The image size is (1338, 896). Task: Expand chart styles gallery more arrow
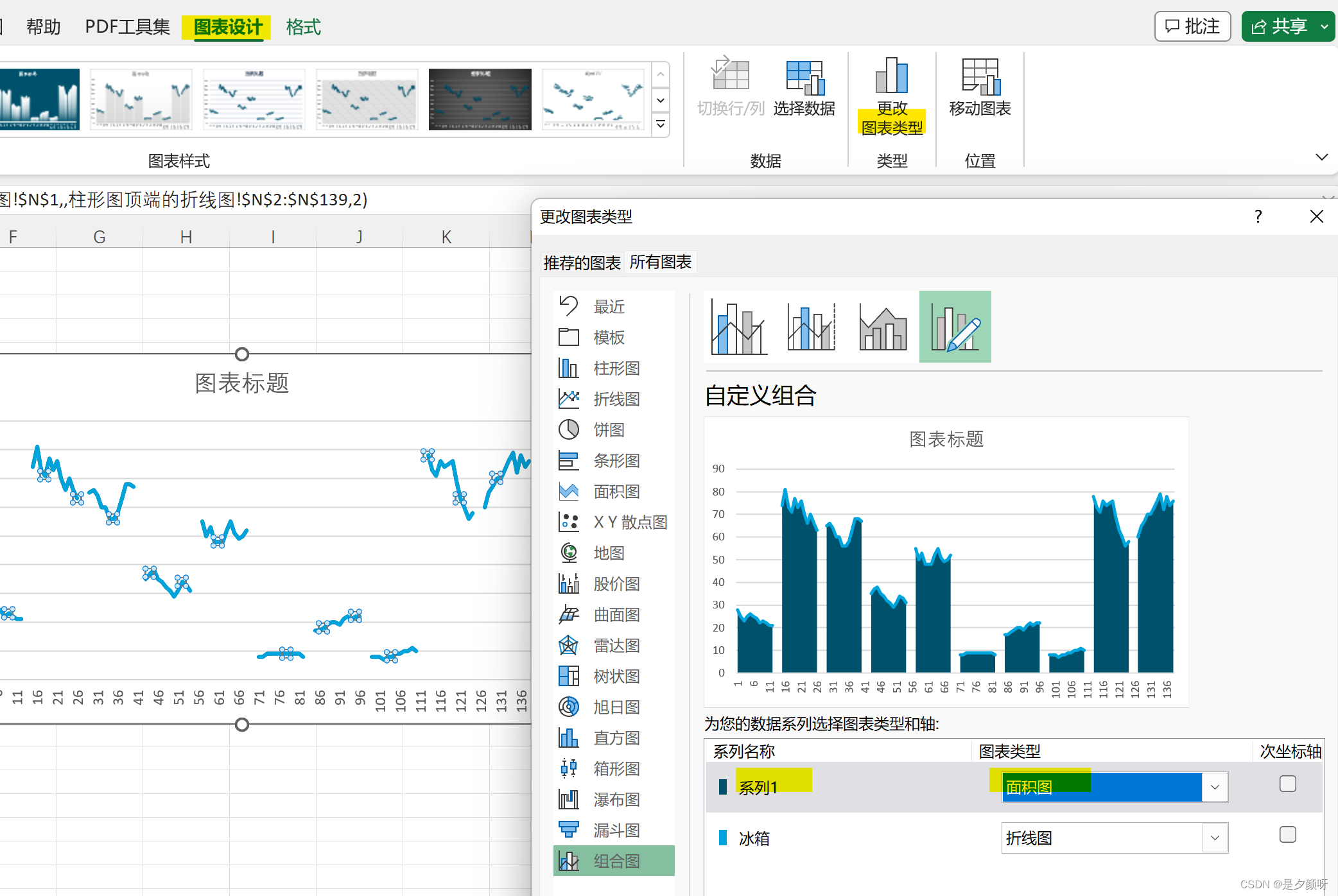(661, 125)
